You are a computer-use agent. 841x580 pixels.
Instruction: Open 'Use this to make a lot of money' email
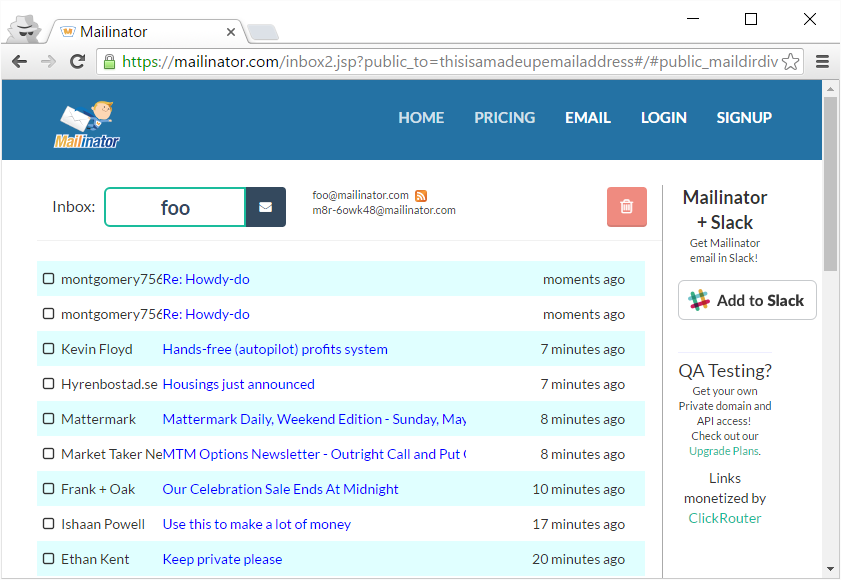(x=257, y=524)
